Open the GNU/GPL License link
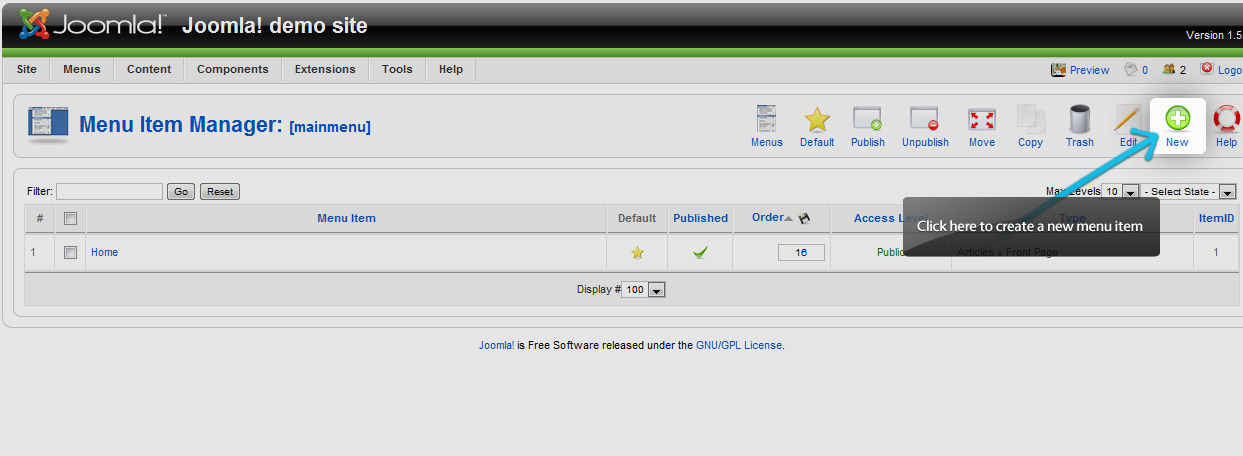1243x456 pixels. (x=739, y=345)
